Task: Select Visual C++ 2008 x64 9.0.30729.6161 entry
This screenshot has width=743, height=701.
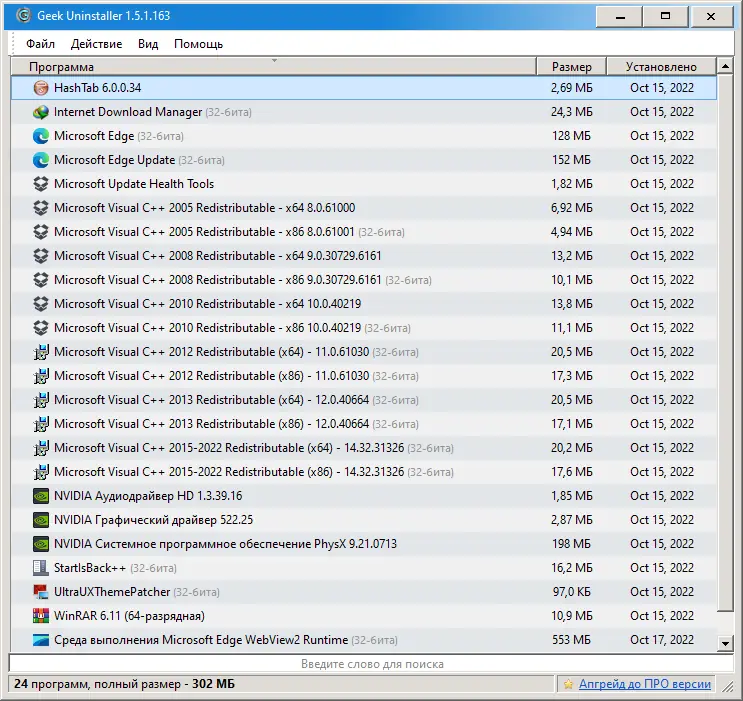Action: tap(364, 256)
